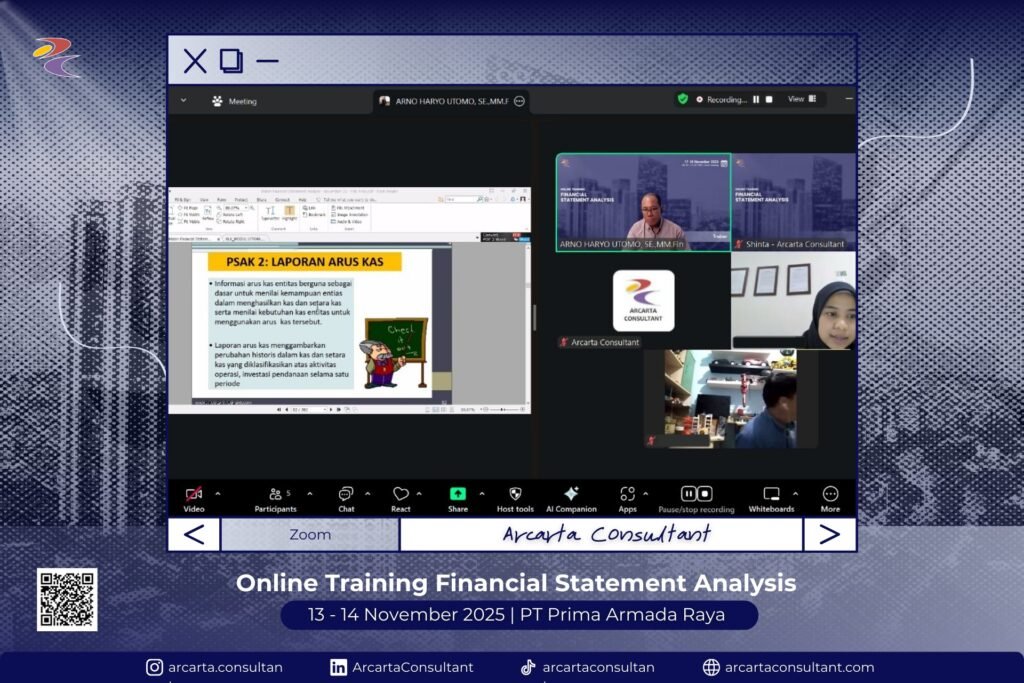Click the Meeting button at top left
The image size is (1024, 683).
point(234,101)
